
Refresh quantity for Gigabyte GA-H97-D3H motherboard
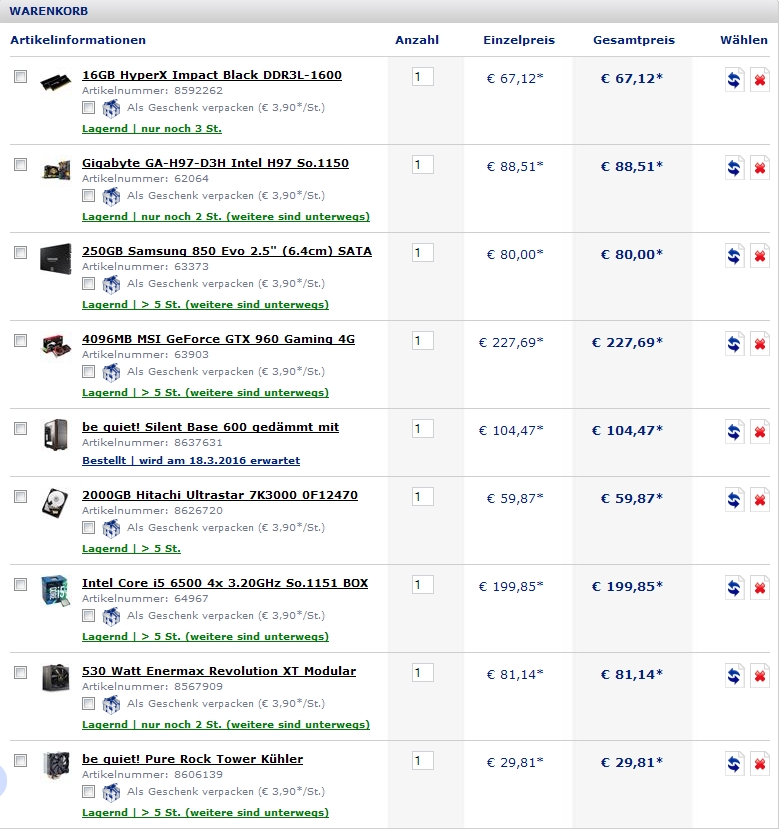tap(735, 169)
